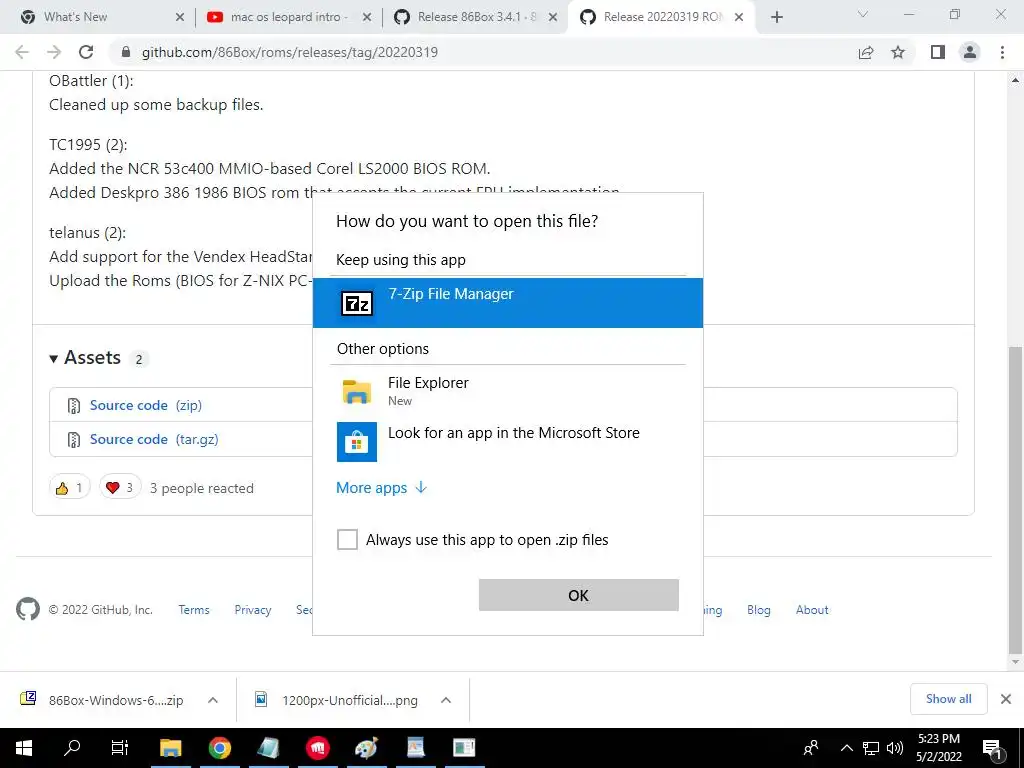Go back to previous page
Viewport: 1024px width, 768px height.
click(22, 52)
